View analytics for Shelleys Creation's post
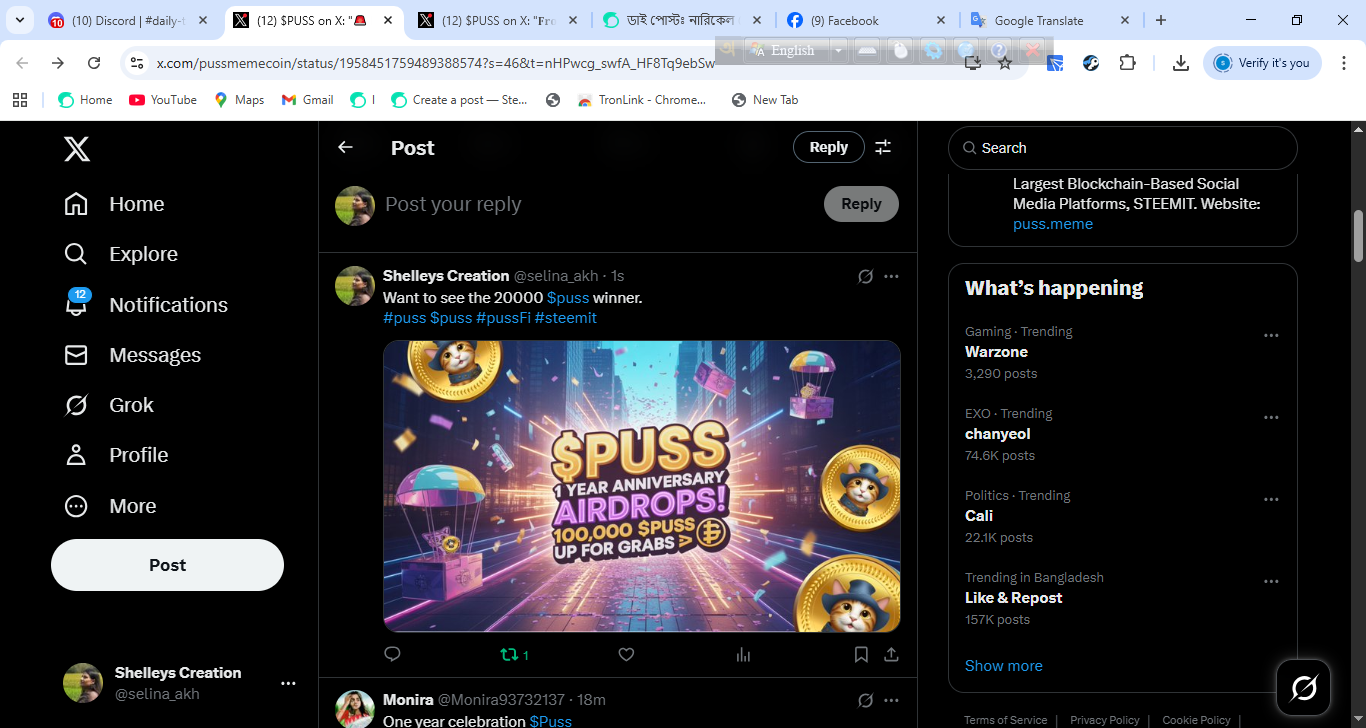The height and width of the screenshot is (728, 1366). [743, 654]
